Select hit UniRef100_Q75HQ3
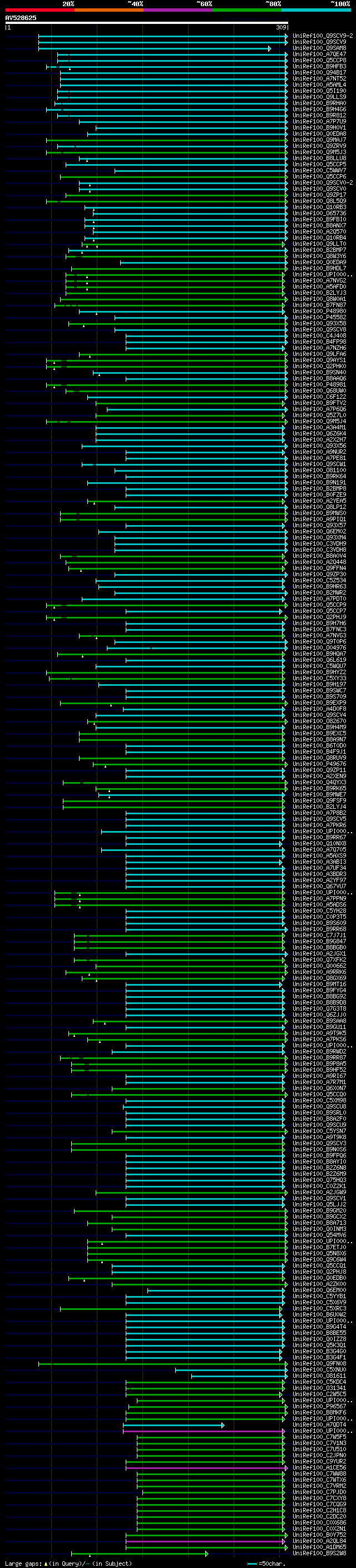 point(319,1180)
